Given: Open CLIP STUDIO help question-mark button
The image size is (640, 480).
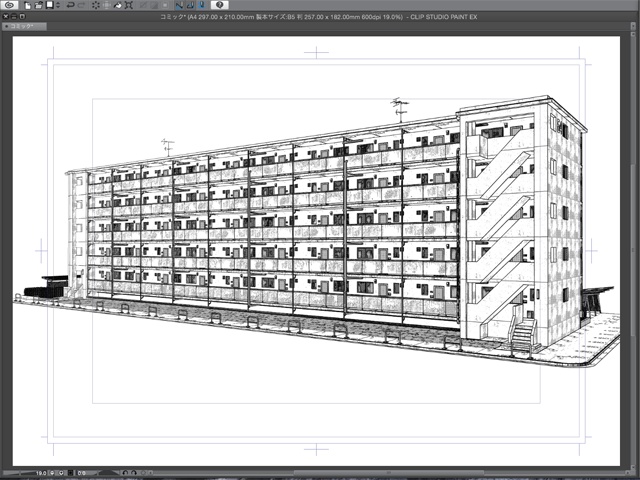Looking at the screenshot, I should click(220, 5).
